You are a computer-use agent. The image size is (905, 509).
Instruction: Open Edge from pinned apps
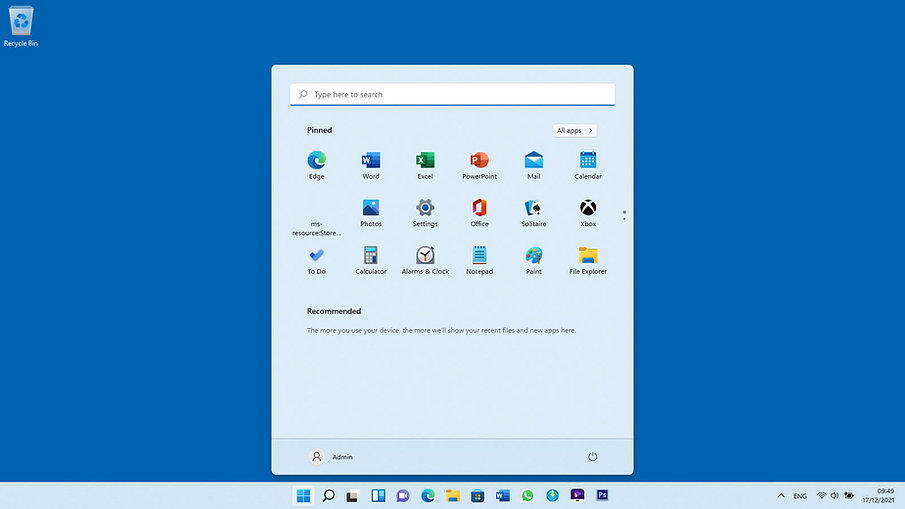(316, 165)
